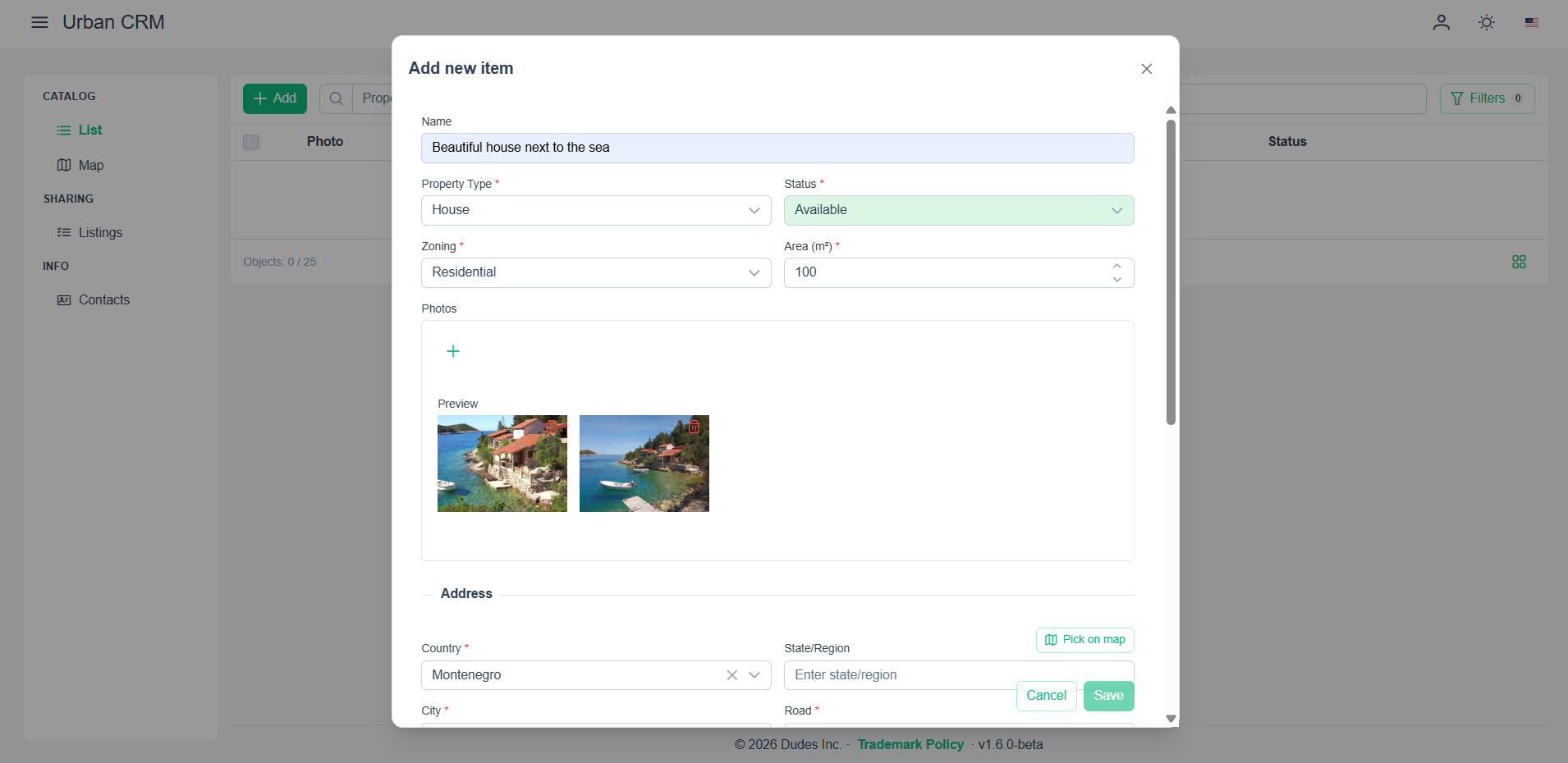Click the Trademark Policy link

910,745
